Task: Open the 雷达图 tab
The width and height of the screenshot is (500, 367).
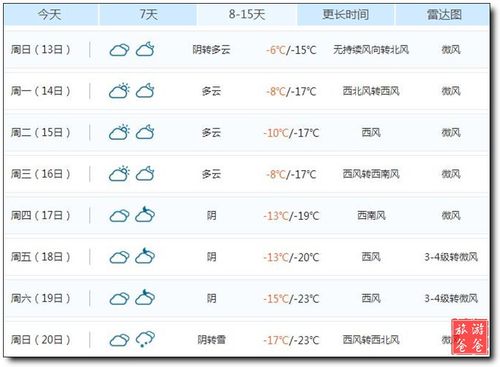Action: 443,15
